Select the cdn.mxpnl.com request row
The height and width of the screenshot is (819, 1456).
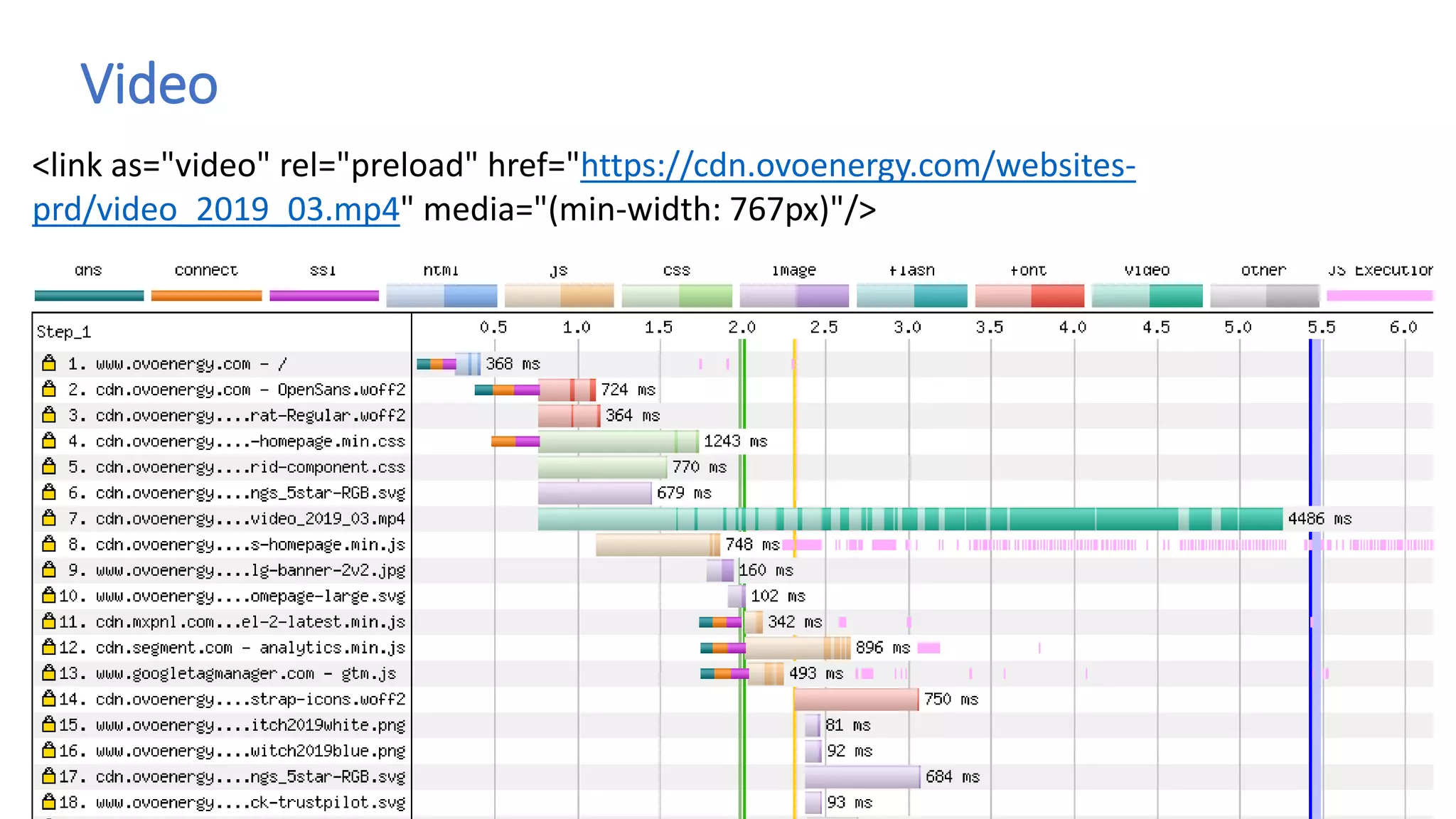[x=250, y=622]
